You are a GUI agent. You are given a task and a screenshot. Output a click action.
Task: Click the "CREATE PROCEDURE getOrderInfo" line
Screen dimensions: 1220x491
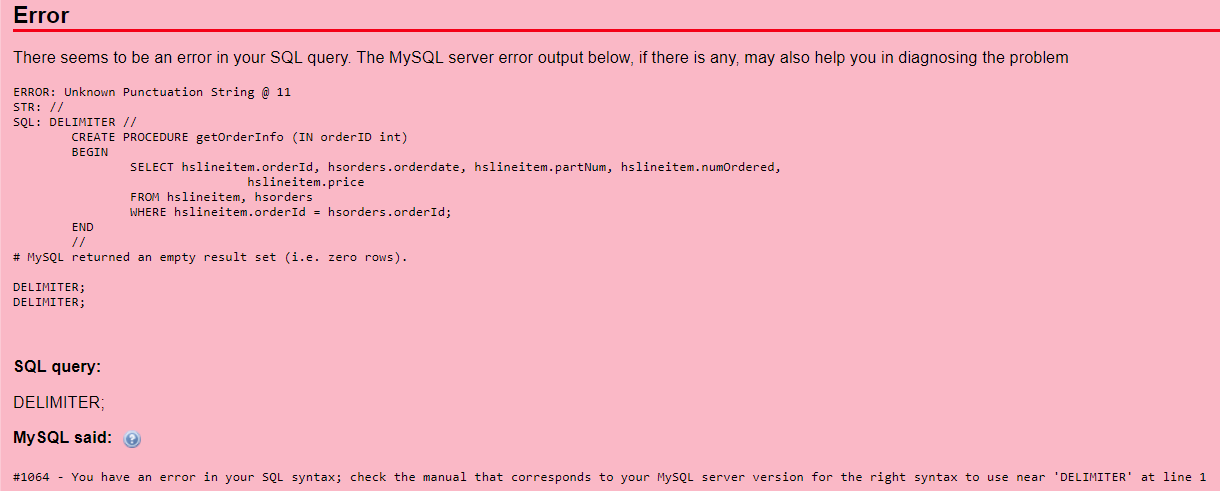tap(240, 137)
